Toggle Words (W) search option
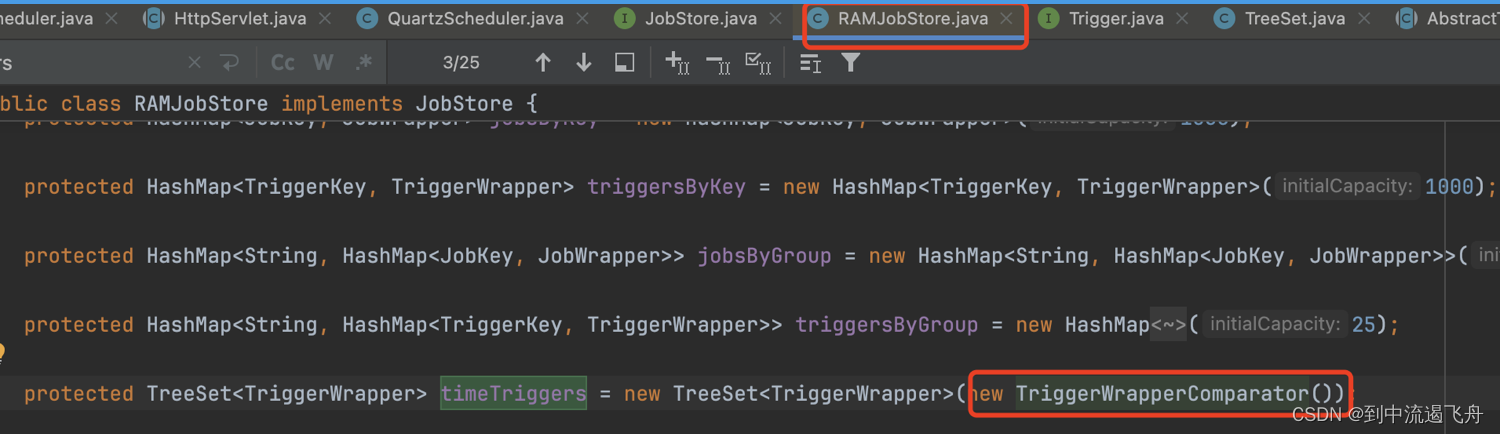 (x=323, y=63)
